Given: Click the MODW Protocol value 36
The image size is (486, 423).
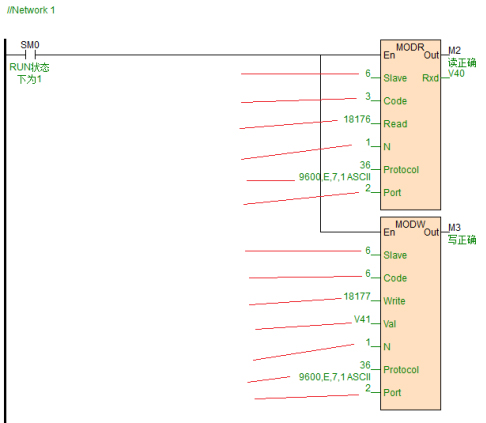Looking at the screenshot, I should click(365, 365).
